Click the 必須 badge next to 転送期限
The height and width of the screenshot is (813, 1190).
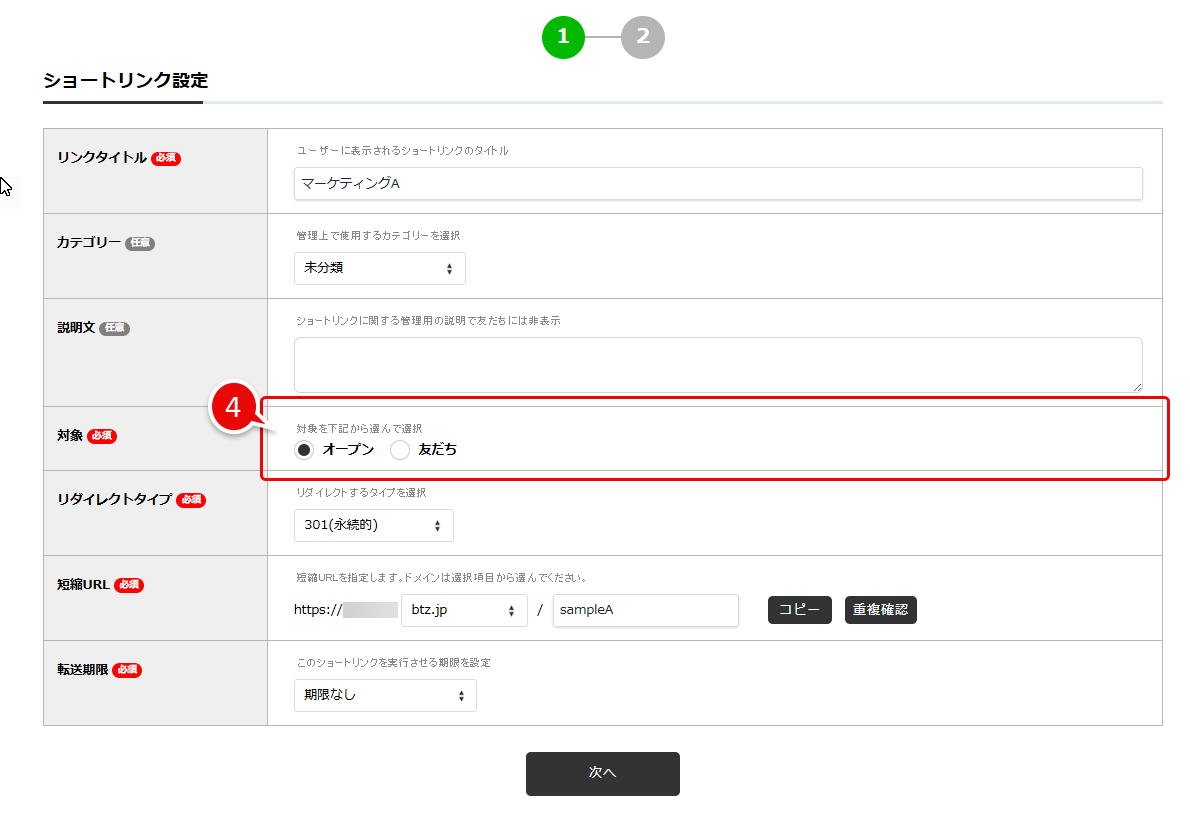point(127,670)
